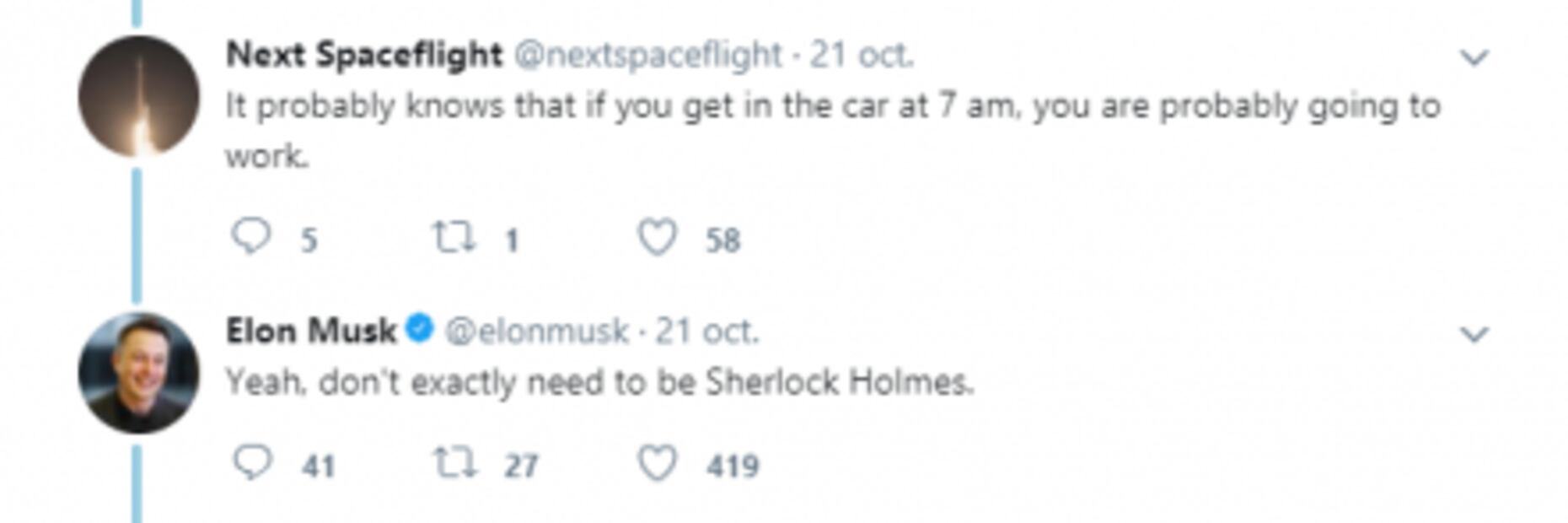Screen dimensions: 1568x523
Task: Open Elon Musk's profile picture
Action: 138,372
